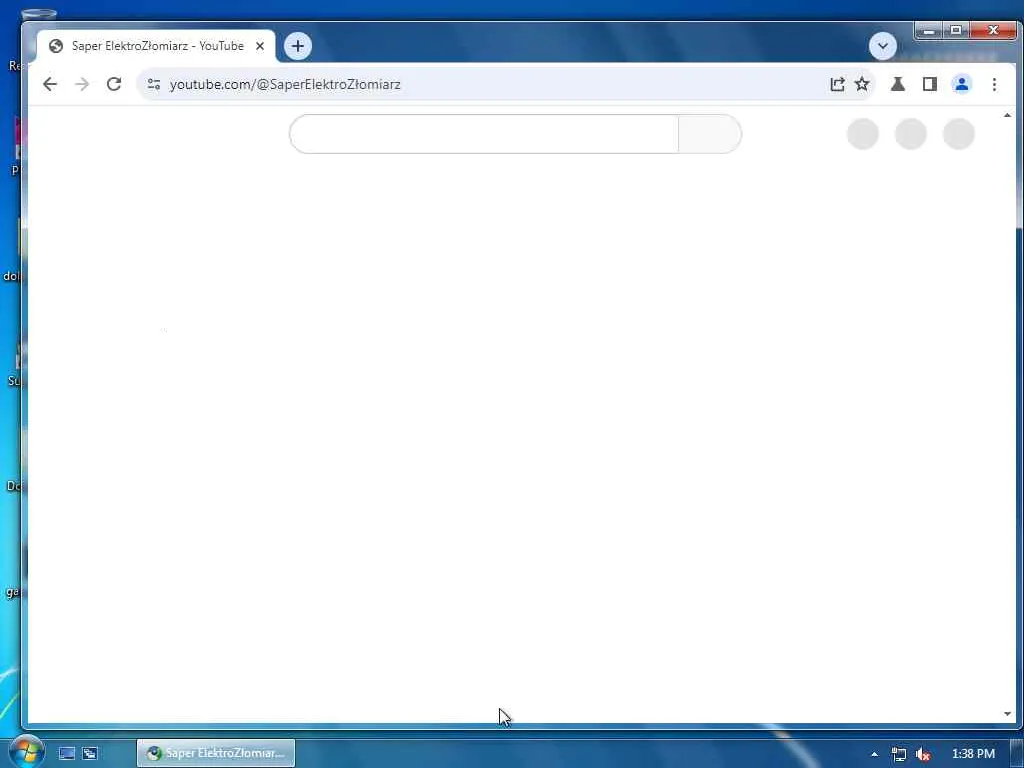
Task: Select the Saper ElektroZłomiarz - YouTube tab
Action: pos(156,46)
